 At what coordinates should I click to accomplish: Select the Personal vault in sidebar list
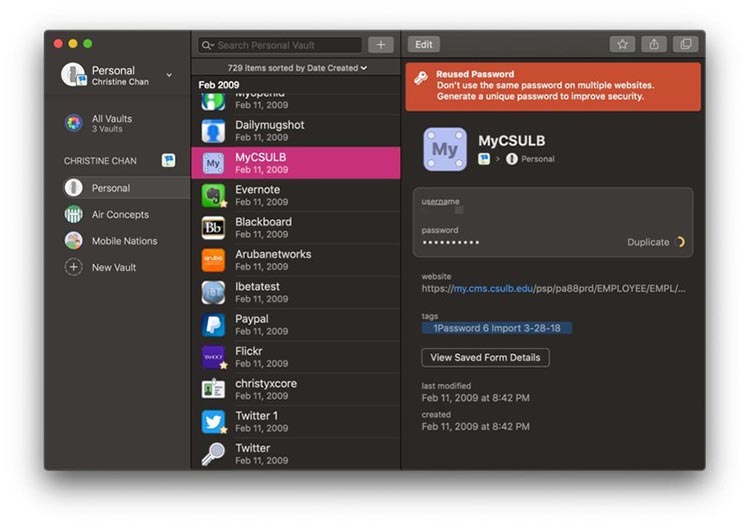coord(117,188)
